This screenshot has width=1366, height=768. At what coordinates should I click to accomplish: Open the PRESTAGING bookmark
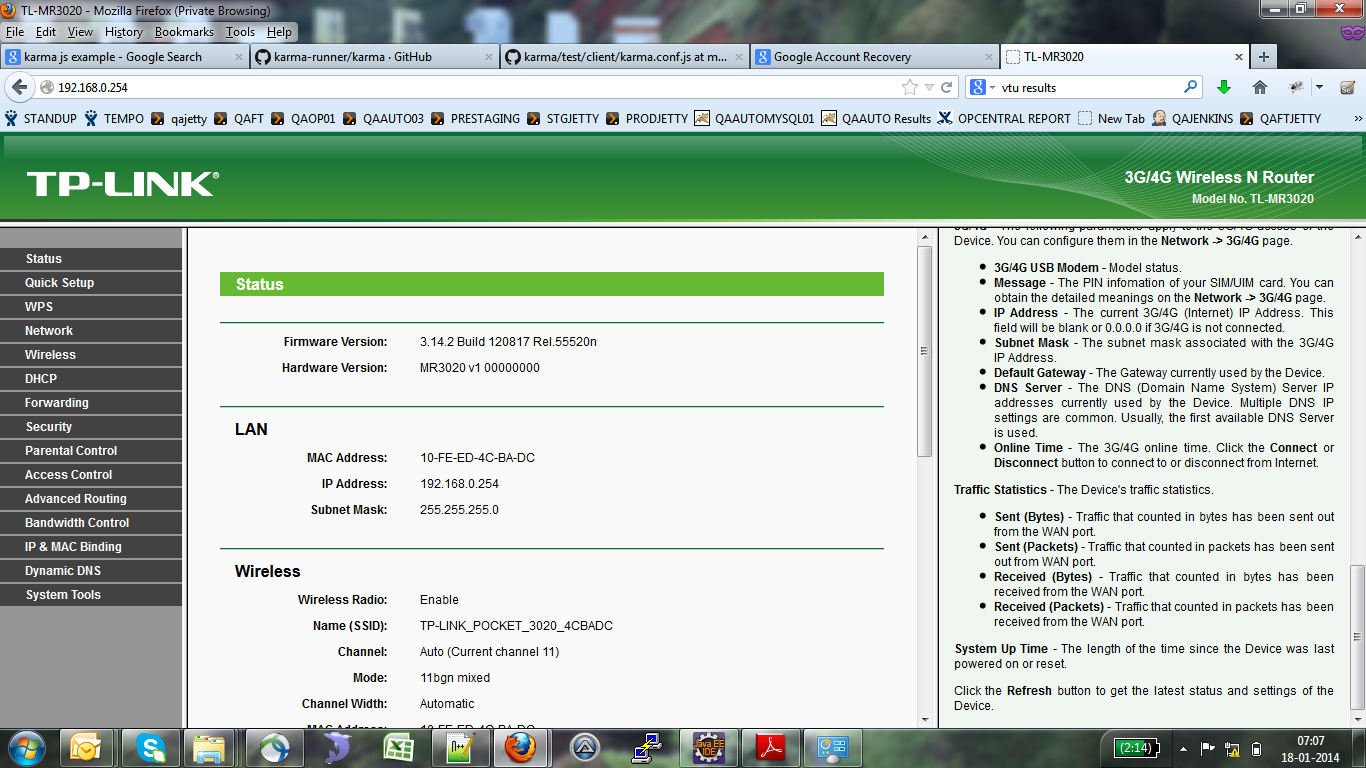pyautogui.click(x=475, y=118)
